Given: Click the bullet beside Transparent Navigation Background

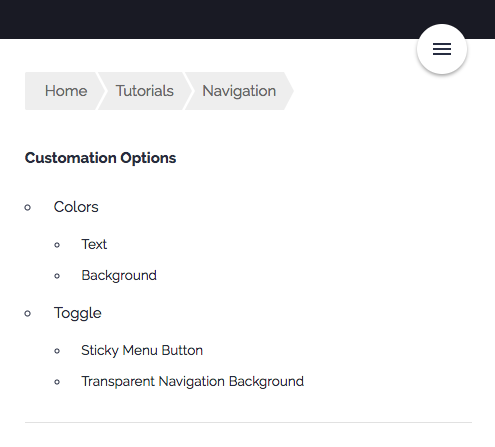Looking at the screenshot, I should click(x=57, y=382).
